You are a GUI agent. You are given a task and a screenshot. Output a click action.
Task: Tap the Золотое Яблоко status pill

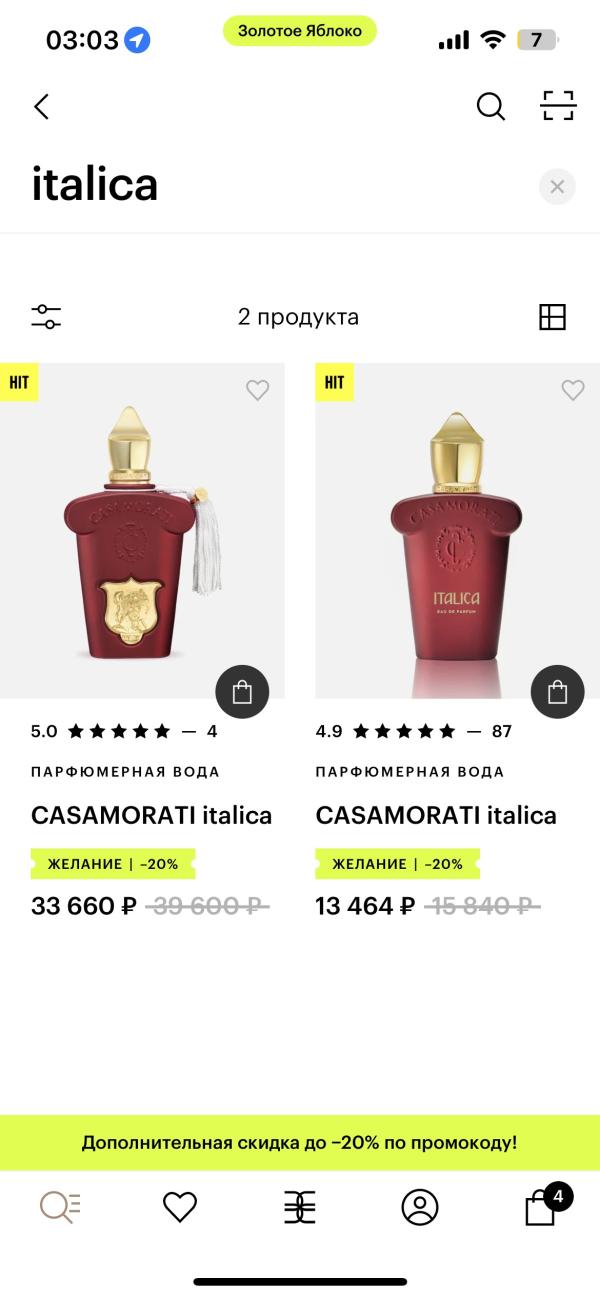300,31
